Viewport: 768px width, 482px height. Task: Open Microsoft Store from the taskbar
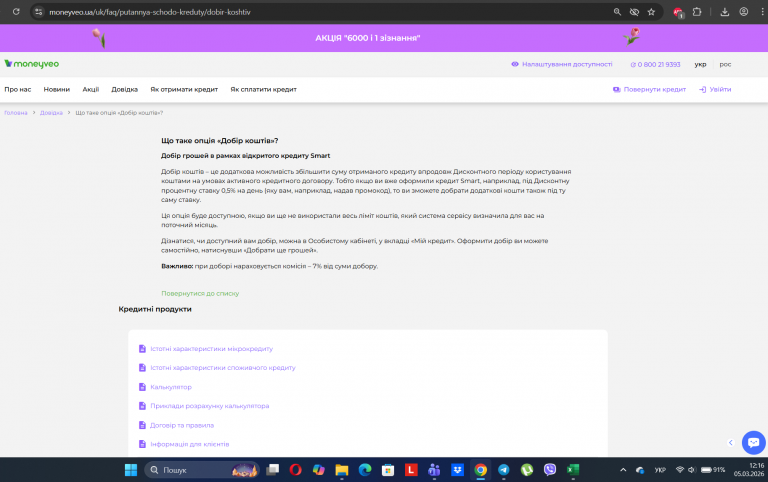click(x=388, y=470)
